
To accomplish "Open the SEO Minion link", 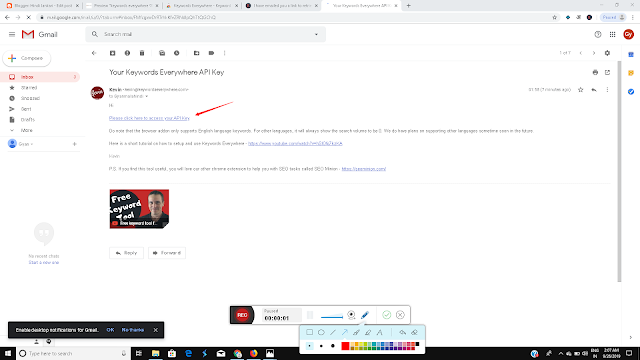I will pyautogui.click(x=364, y=169).
